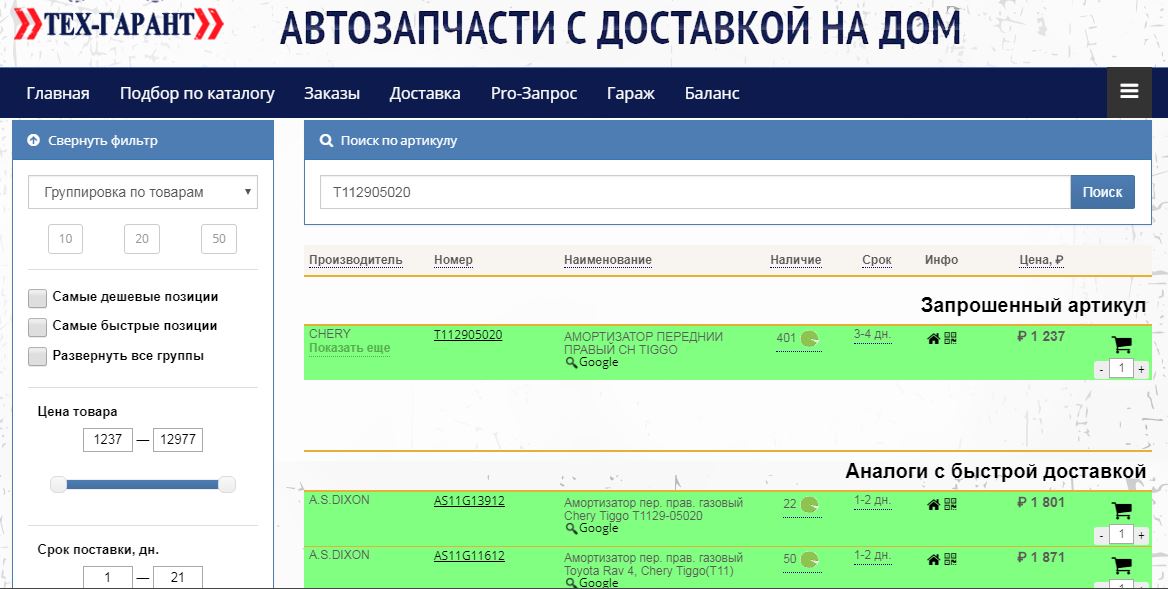Click home icon in AS11G13912 row
1168x589 pixels.
click(x=933, y=505)
